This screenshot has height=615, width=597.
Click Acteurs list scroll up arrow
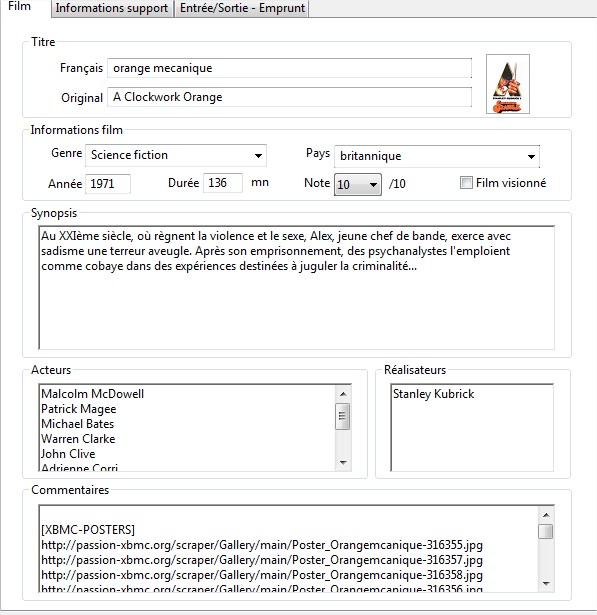pyautogui.click(x=343, y=394)
